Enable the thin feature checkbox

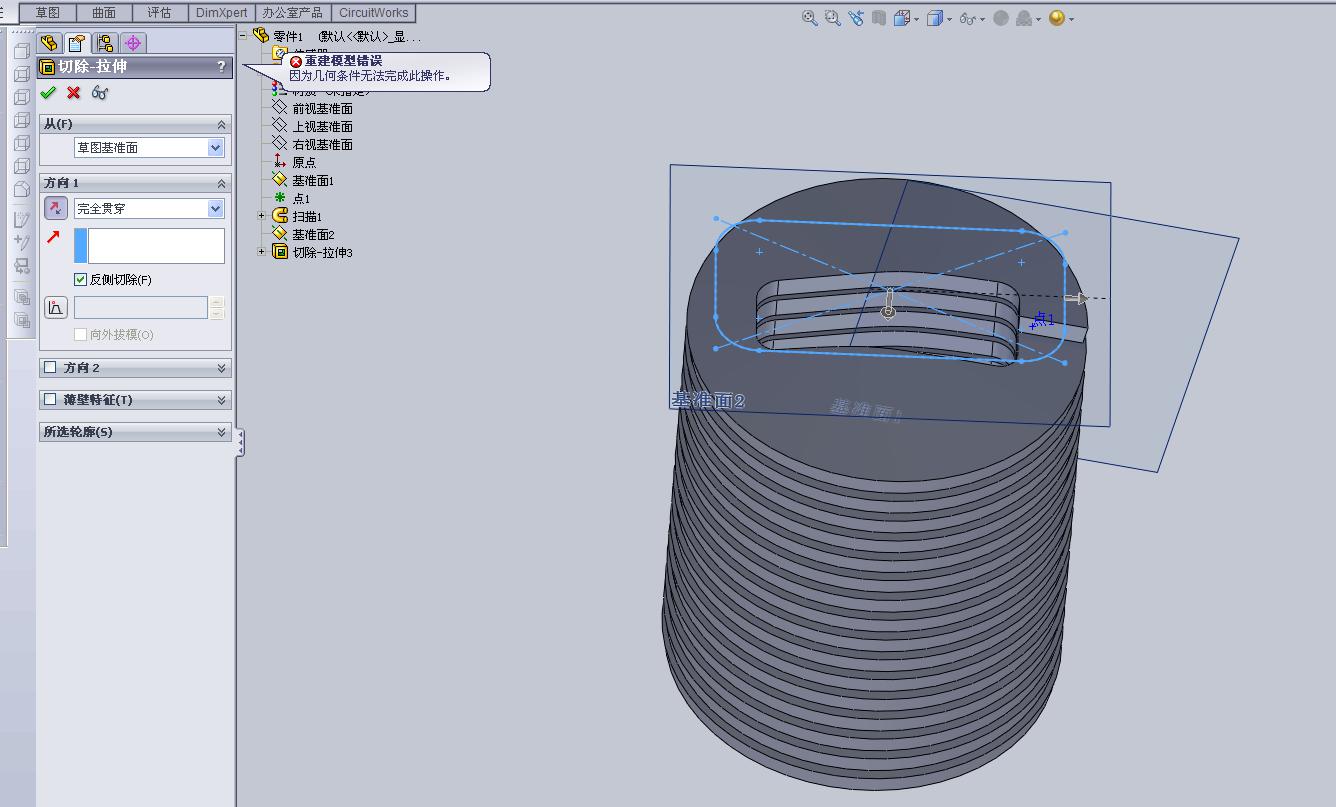[x=51, y=399]
